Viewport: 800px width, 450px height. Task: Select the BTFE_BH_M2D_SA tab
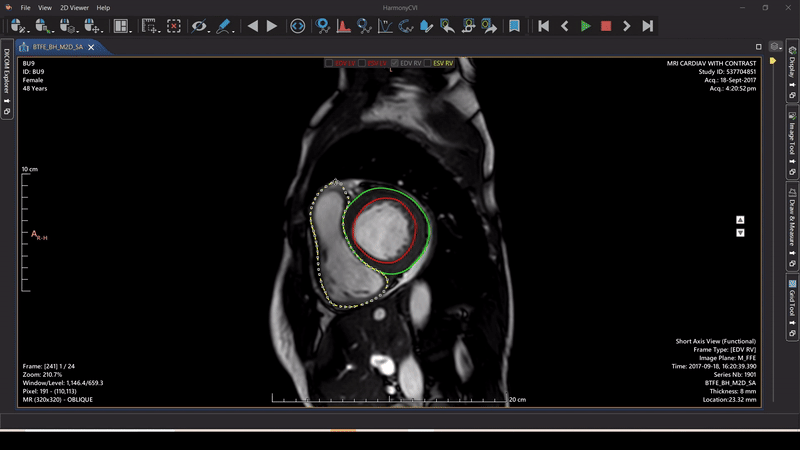pos(58,47)
